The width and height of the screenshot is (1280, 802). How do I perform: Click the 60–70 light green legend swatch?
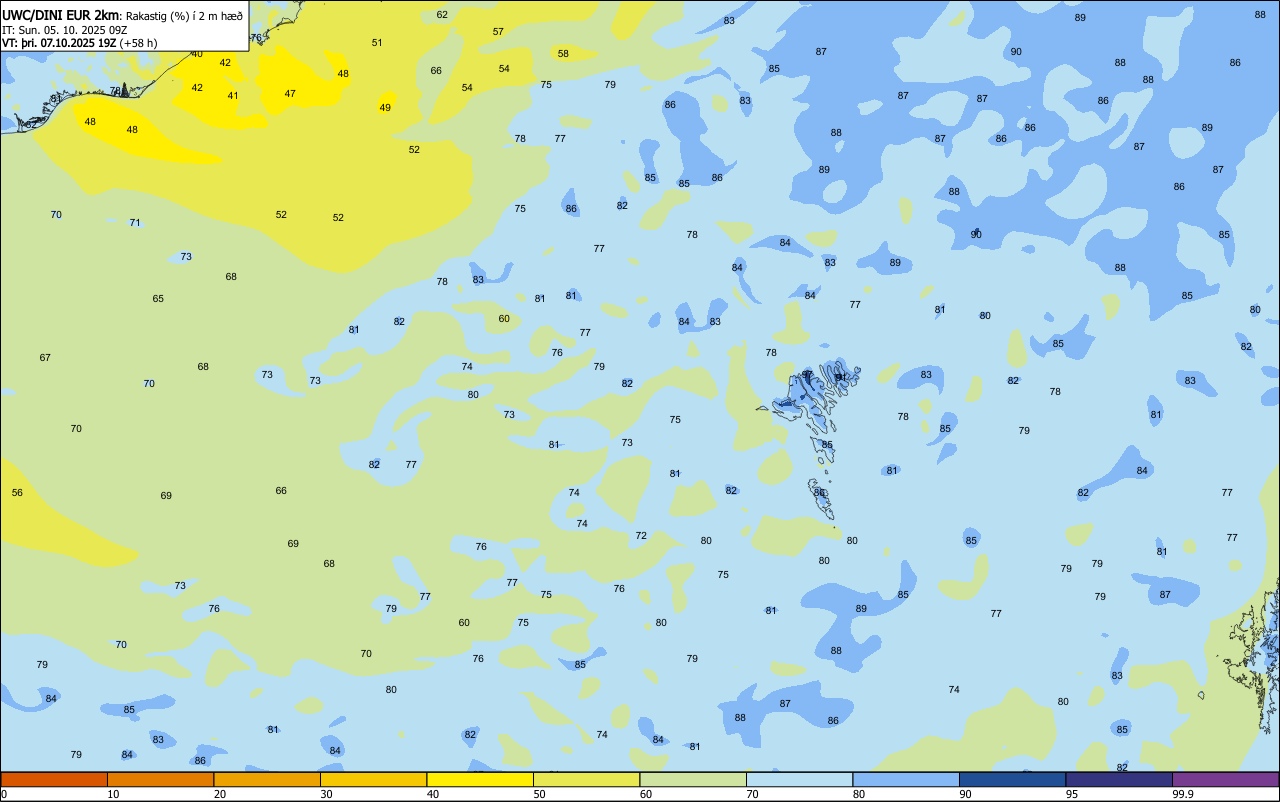coord(693,779)
